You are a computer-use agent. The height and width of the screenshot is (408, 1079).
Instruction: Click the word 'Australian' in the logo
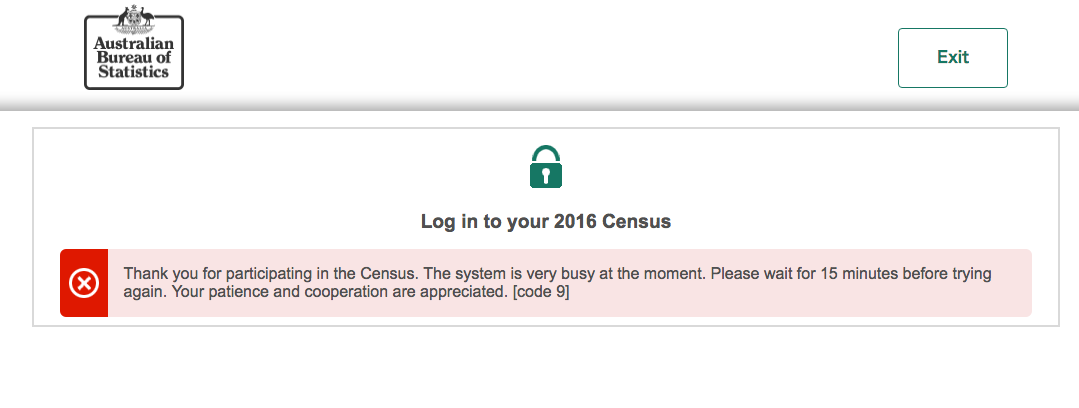[x=133, y=44]
